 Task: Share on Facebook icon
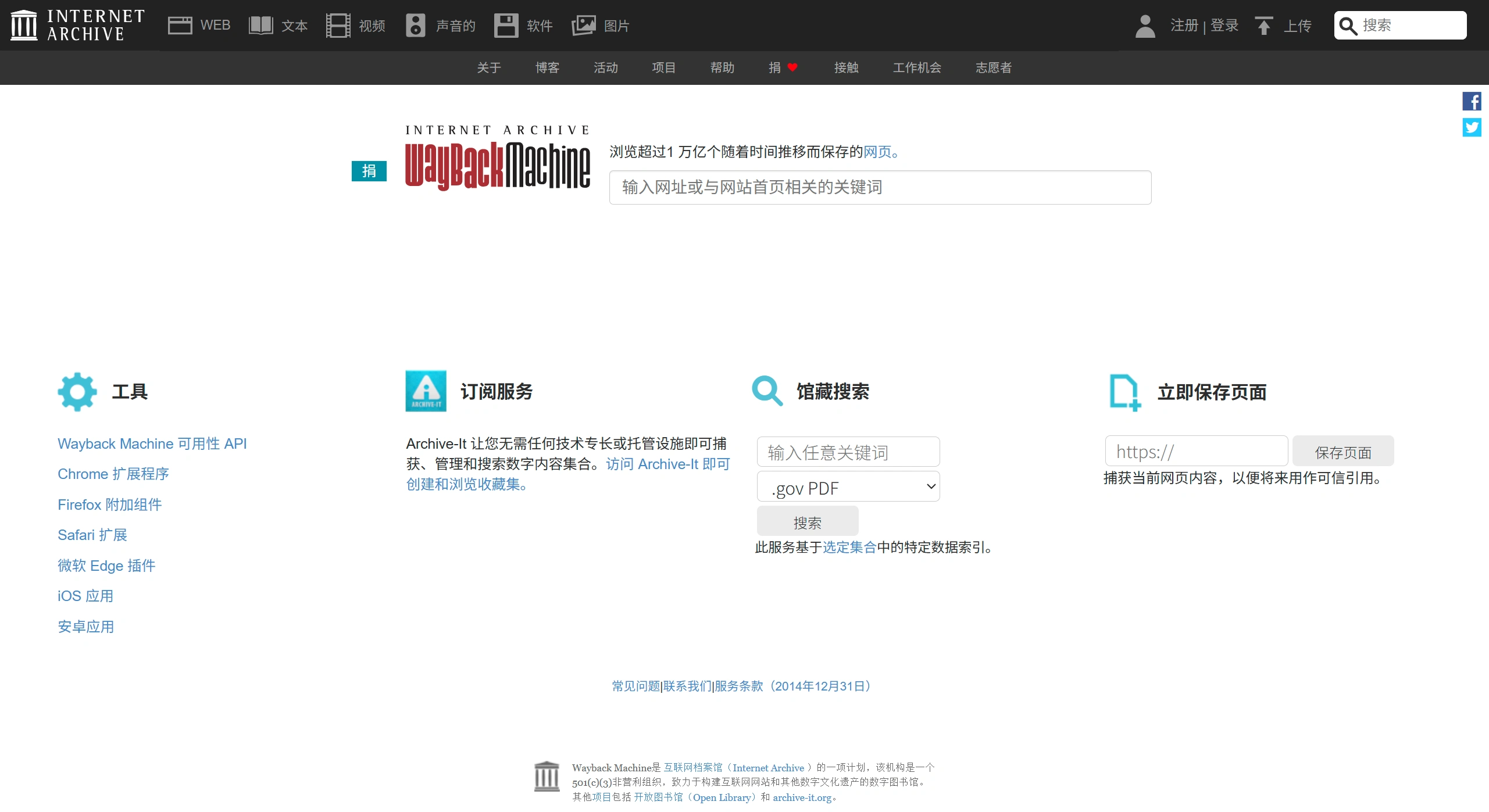[1472, 101]
